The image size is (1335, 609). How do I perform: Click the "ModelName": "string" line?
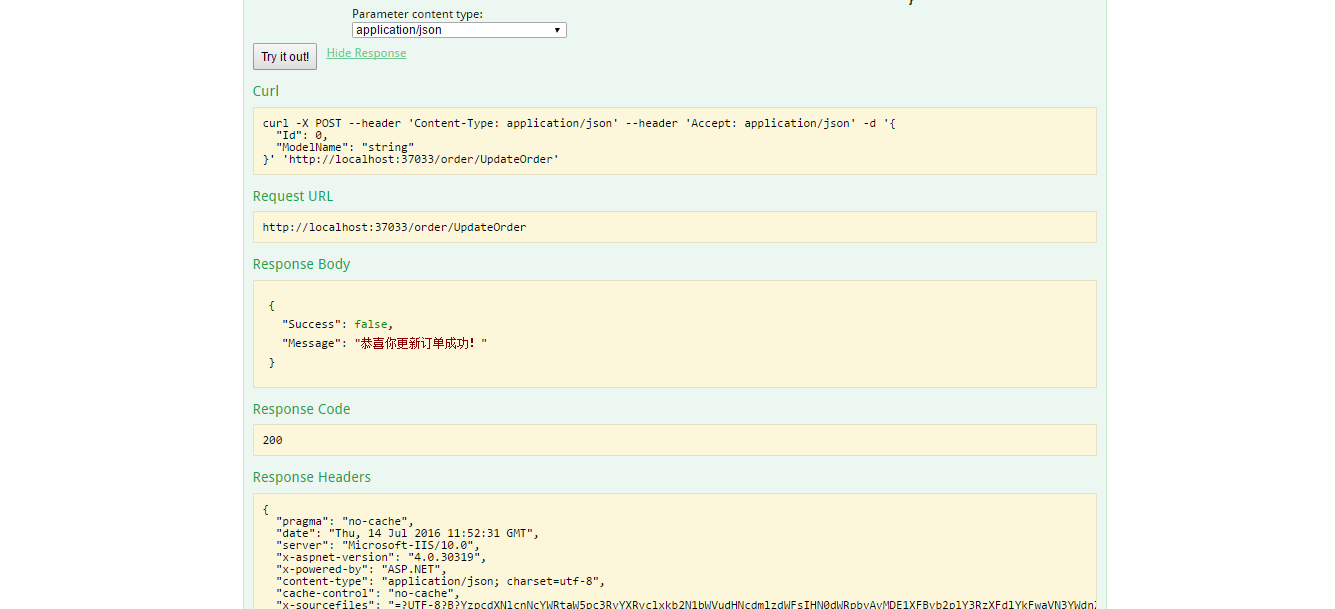point(345,147)
